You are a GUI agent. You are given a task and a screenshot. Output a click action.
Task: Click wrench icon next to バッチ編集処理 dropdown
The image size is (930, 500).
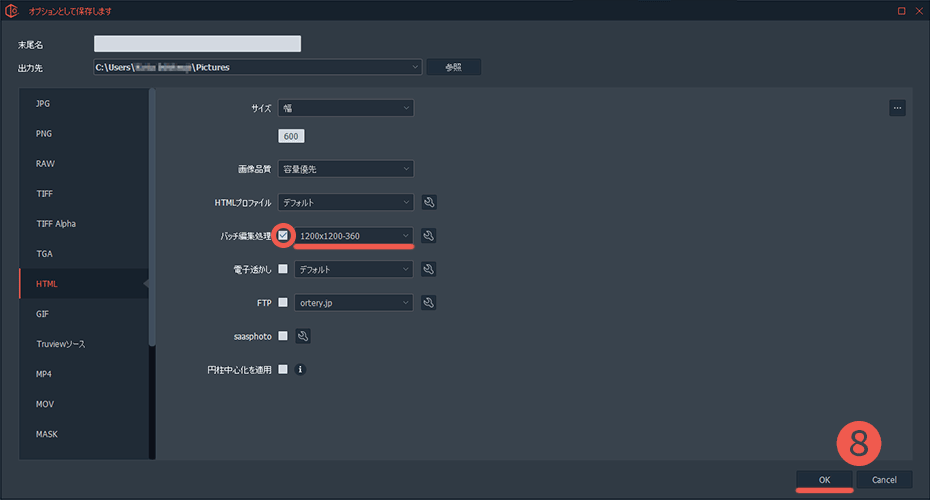(x=429, y=236)
